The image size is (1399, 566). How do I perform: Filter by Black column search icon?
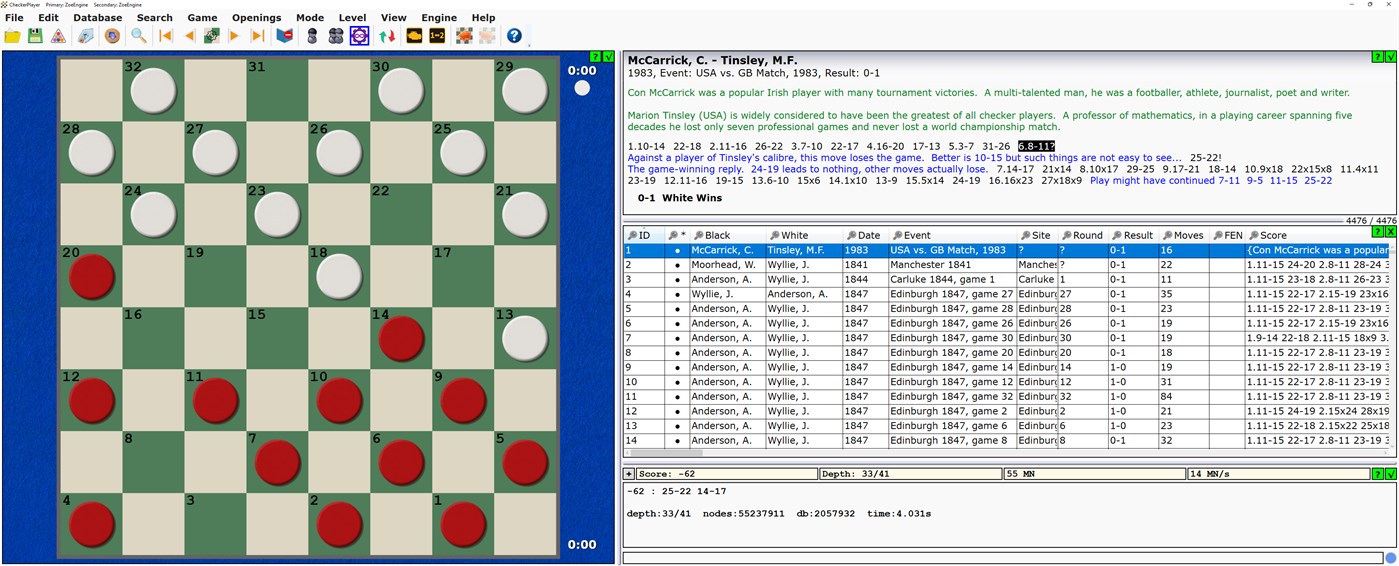(x=698, y=236)
